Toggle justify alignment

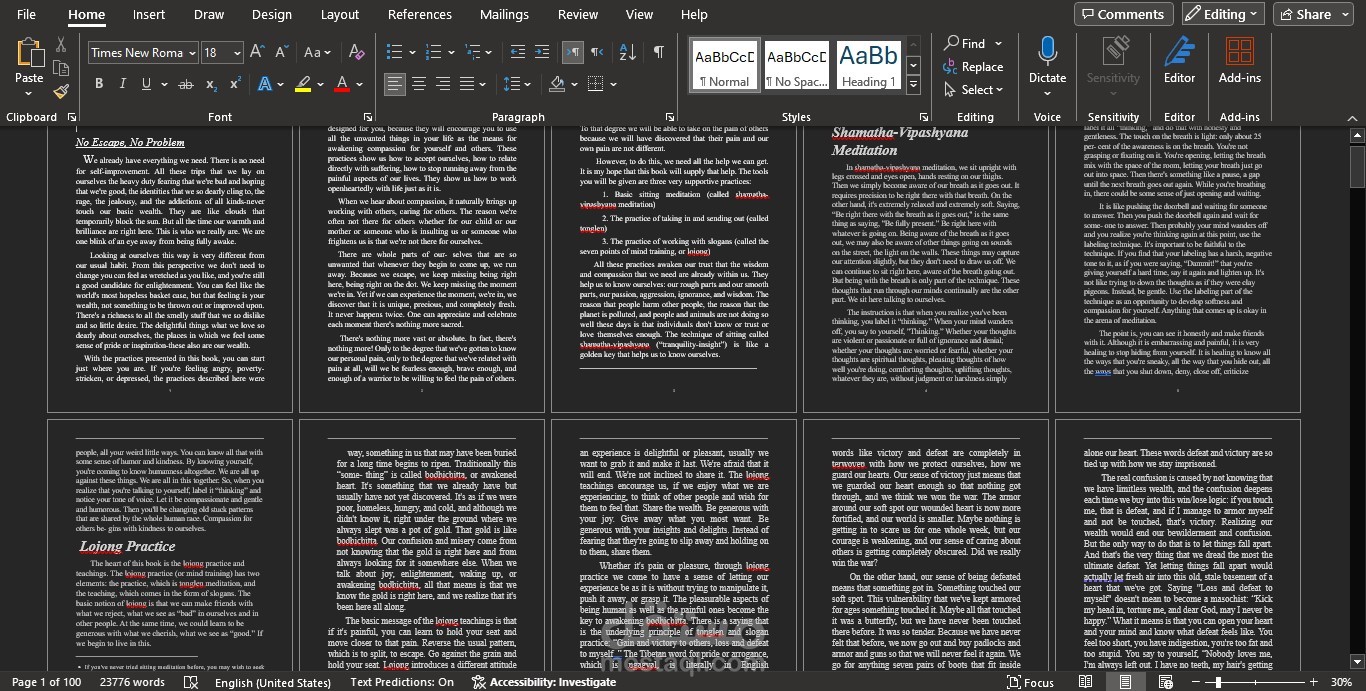(467, 84)
